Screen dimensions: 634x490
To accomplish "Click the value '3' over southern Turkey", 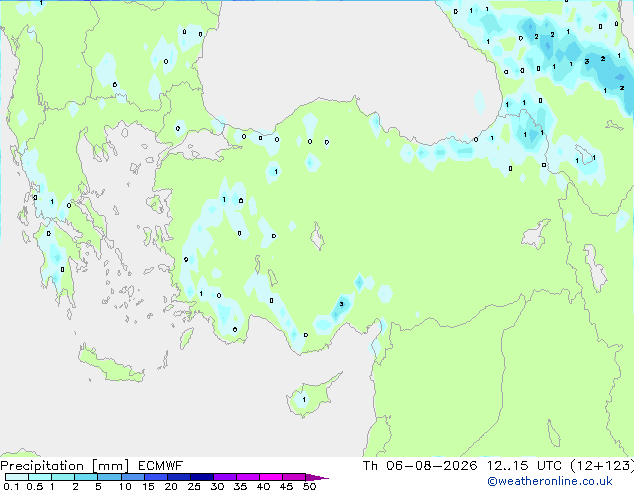I will 342,304.
